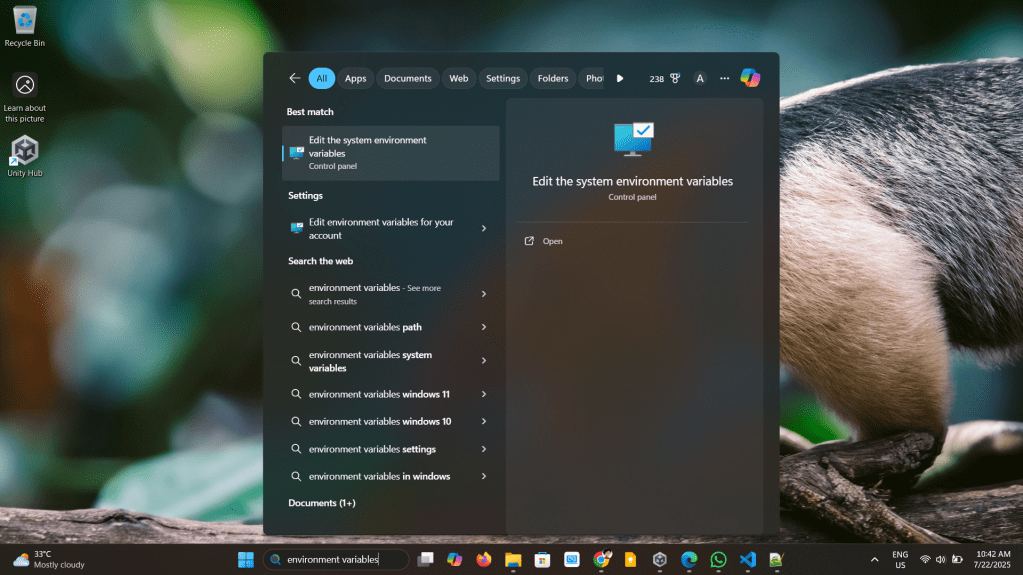This screenshot has height=575, width=1023.
Task: Open File Explorer from the taskbar
Action: (x=513, y=560)
